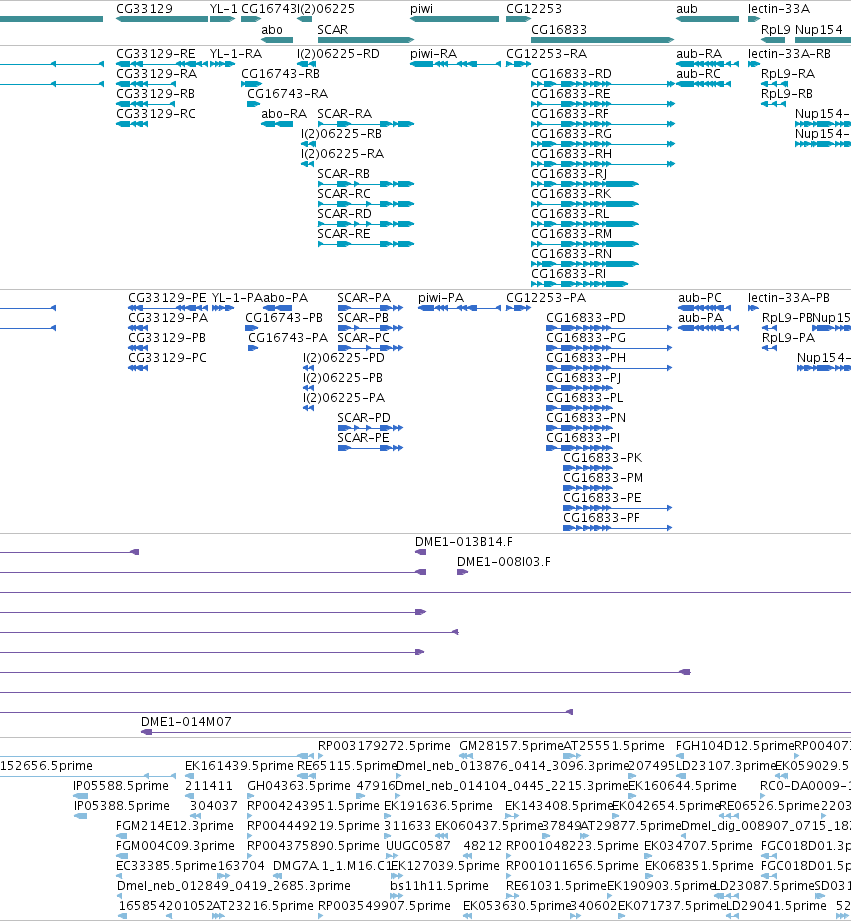The width and height of the screenshot is (851, 921).
Task: Select protein CG33129-PE label
Action: (x=167, y=298)
